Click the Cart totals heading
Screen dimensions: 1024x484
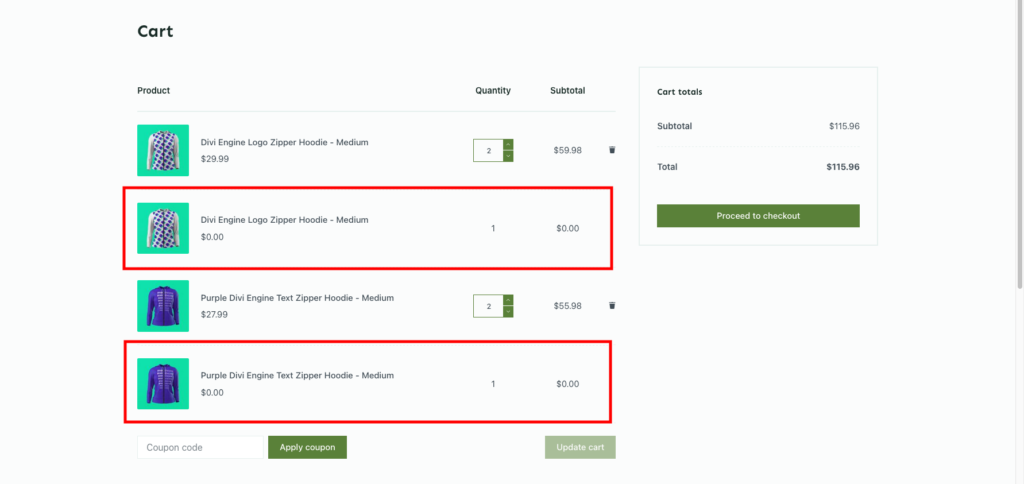coord(680,92)
